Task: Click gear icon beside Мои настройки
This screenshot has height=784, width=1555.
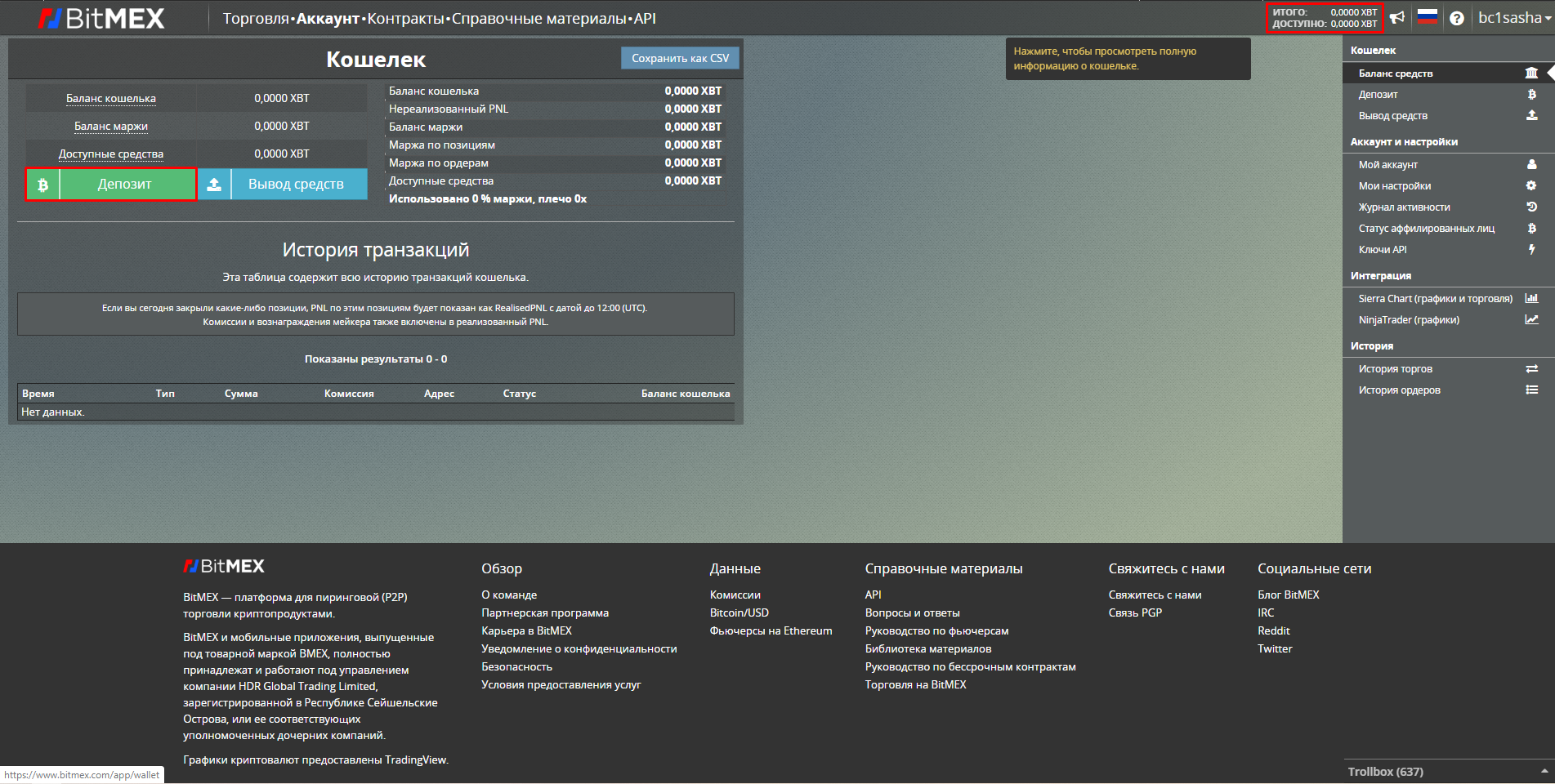Action: click(x=1531, y=186)
